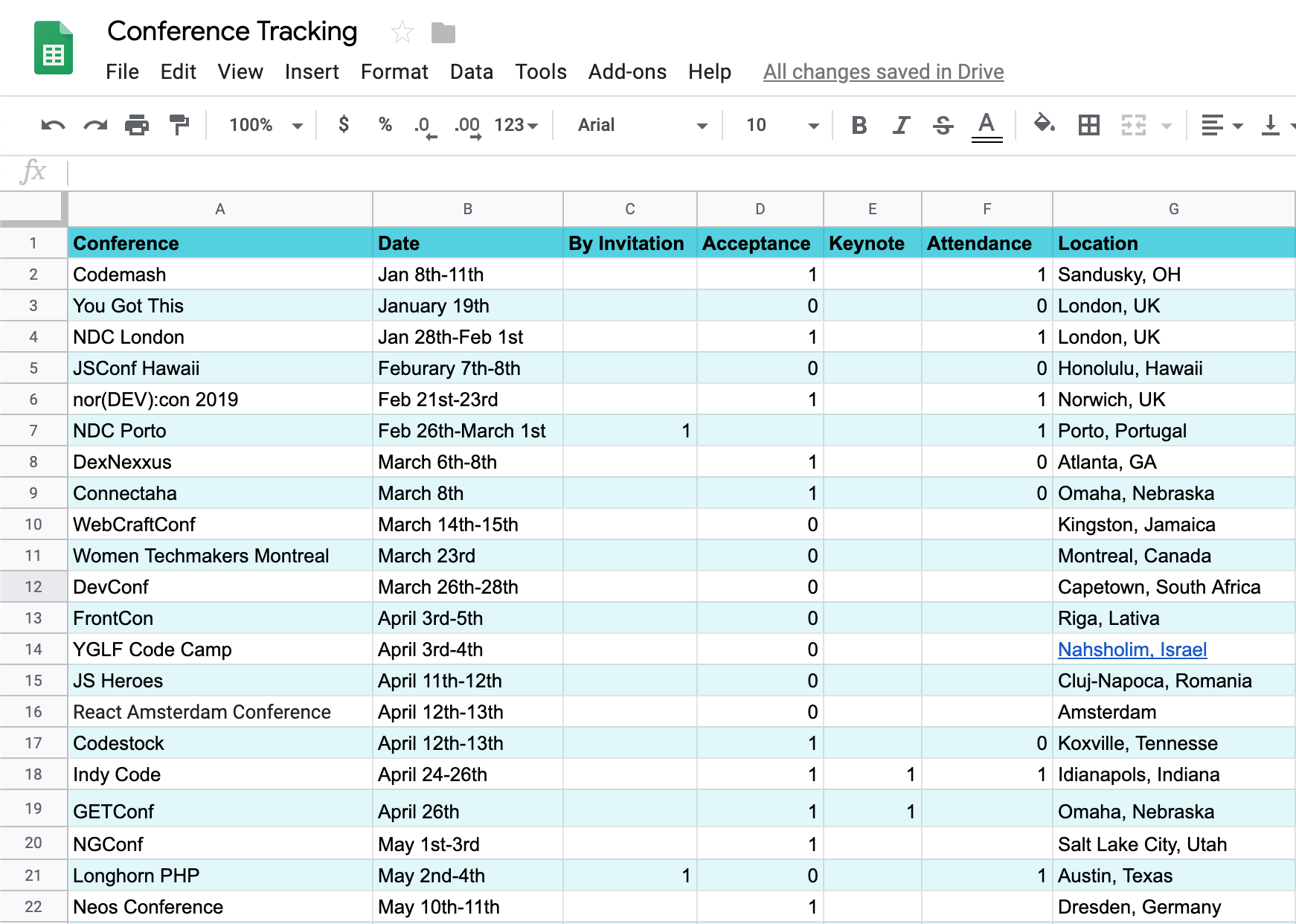Open the Tools menu
Viewport: 1296px width, 924px height.
(x=541, y=71)
